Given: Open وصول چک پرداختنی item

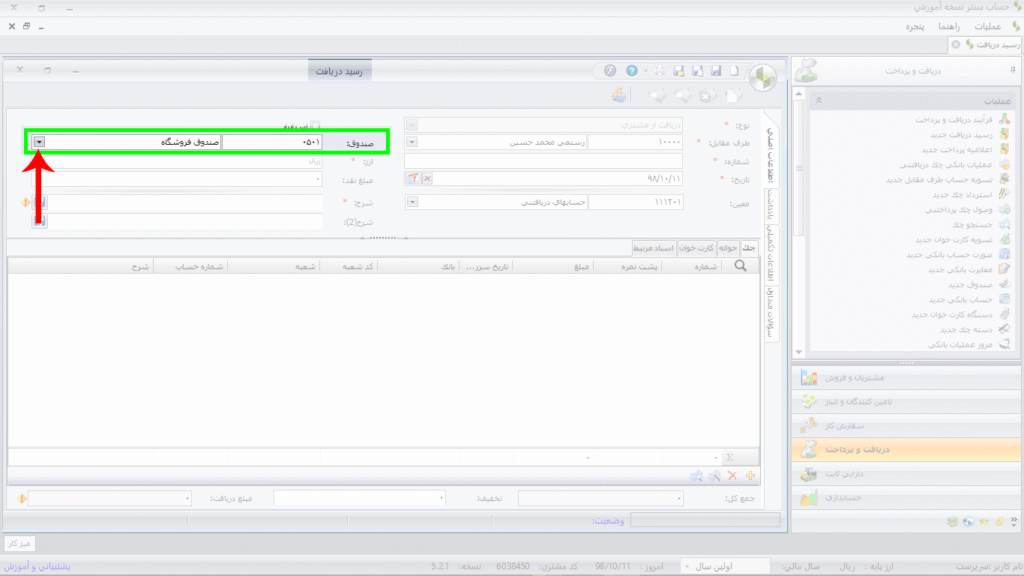Looking at the screenshot, I should 959,210.
